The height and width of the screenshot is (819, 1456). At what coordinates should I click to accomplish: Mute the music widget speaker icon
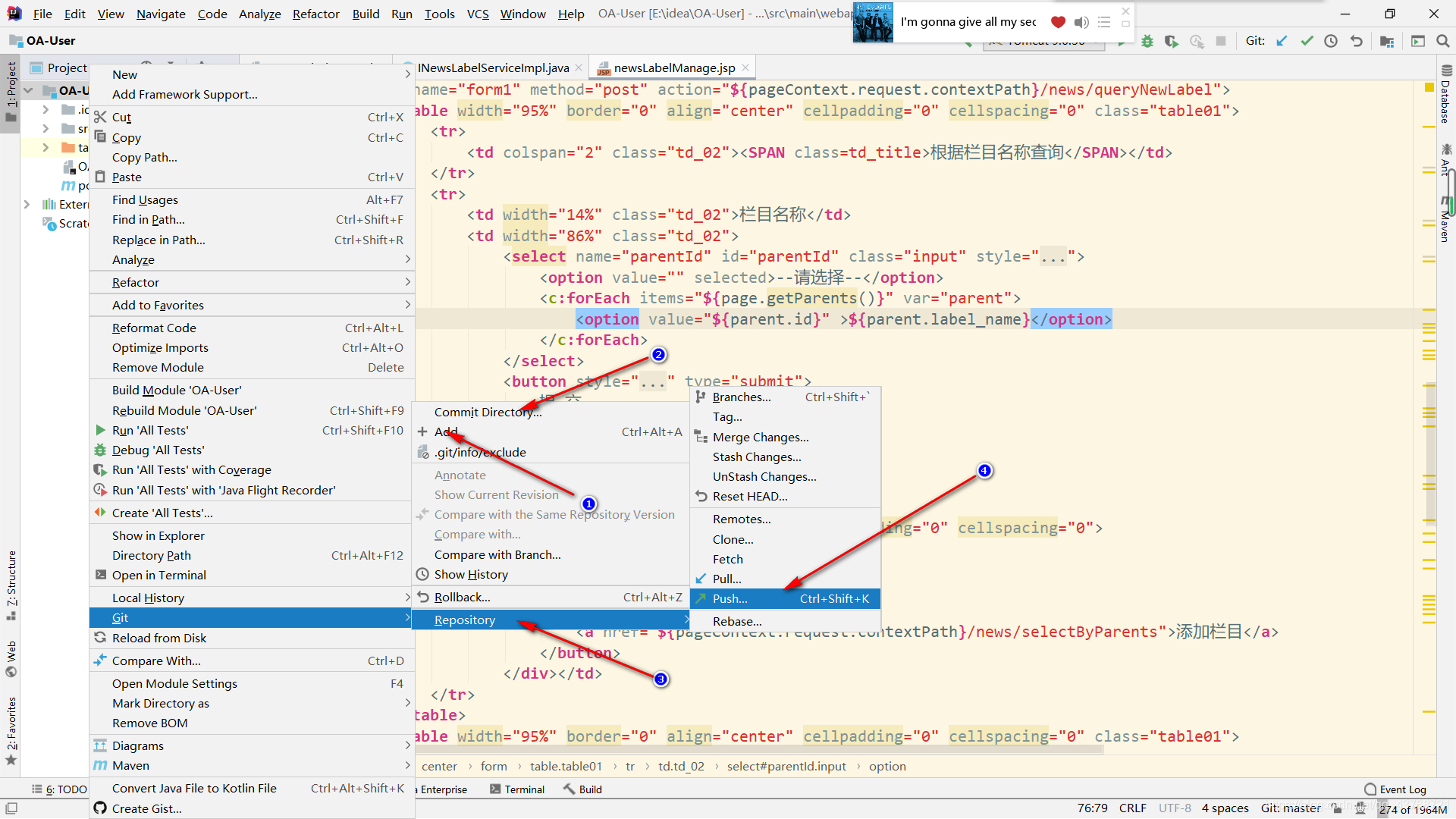[x=1081, y=22]
